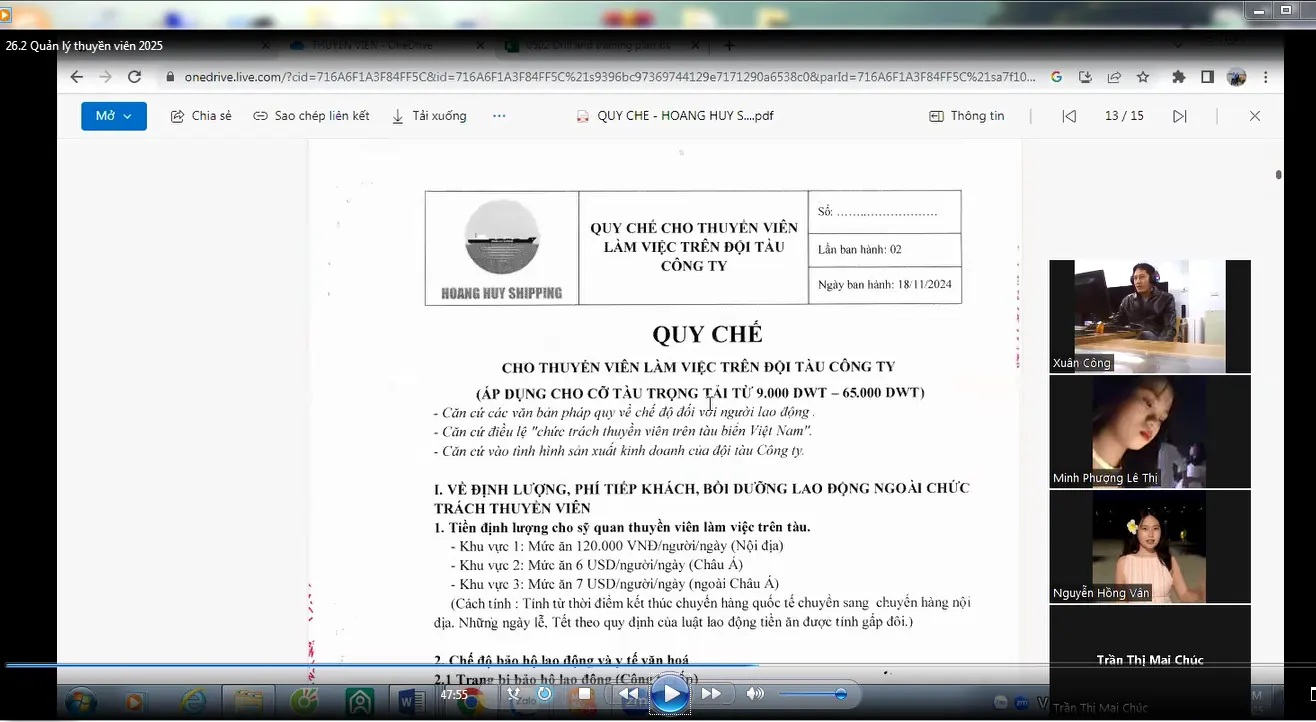Open the more options ellipsis
The image size is (1316, 722).
tap(499, 116)
